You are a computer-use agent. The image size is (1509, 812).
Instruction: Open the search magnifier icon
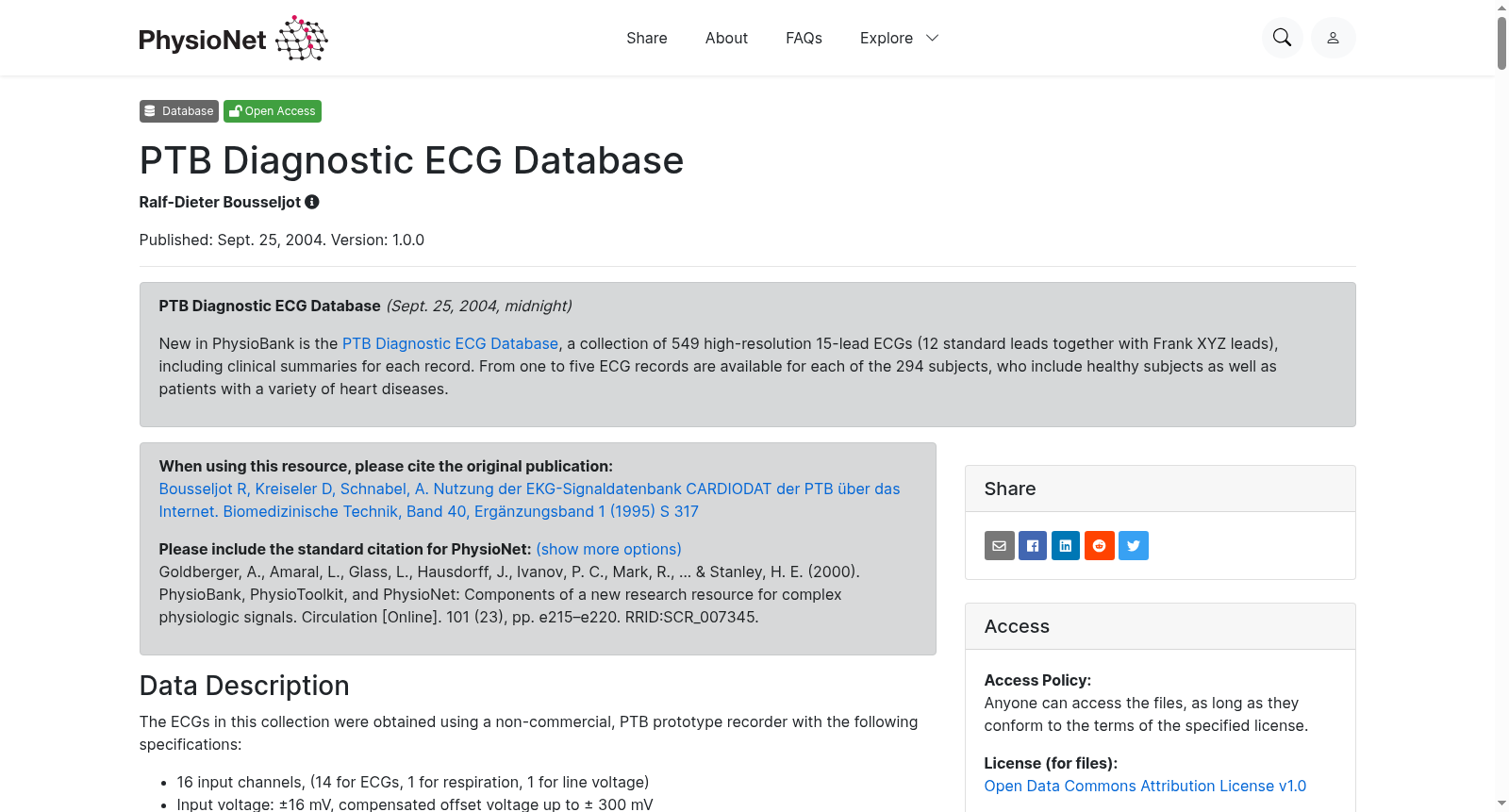[x=1282, y=38]
